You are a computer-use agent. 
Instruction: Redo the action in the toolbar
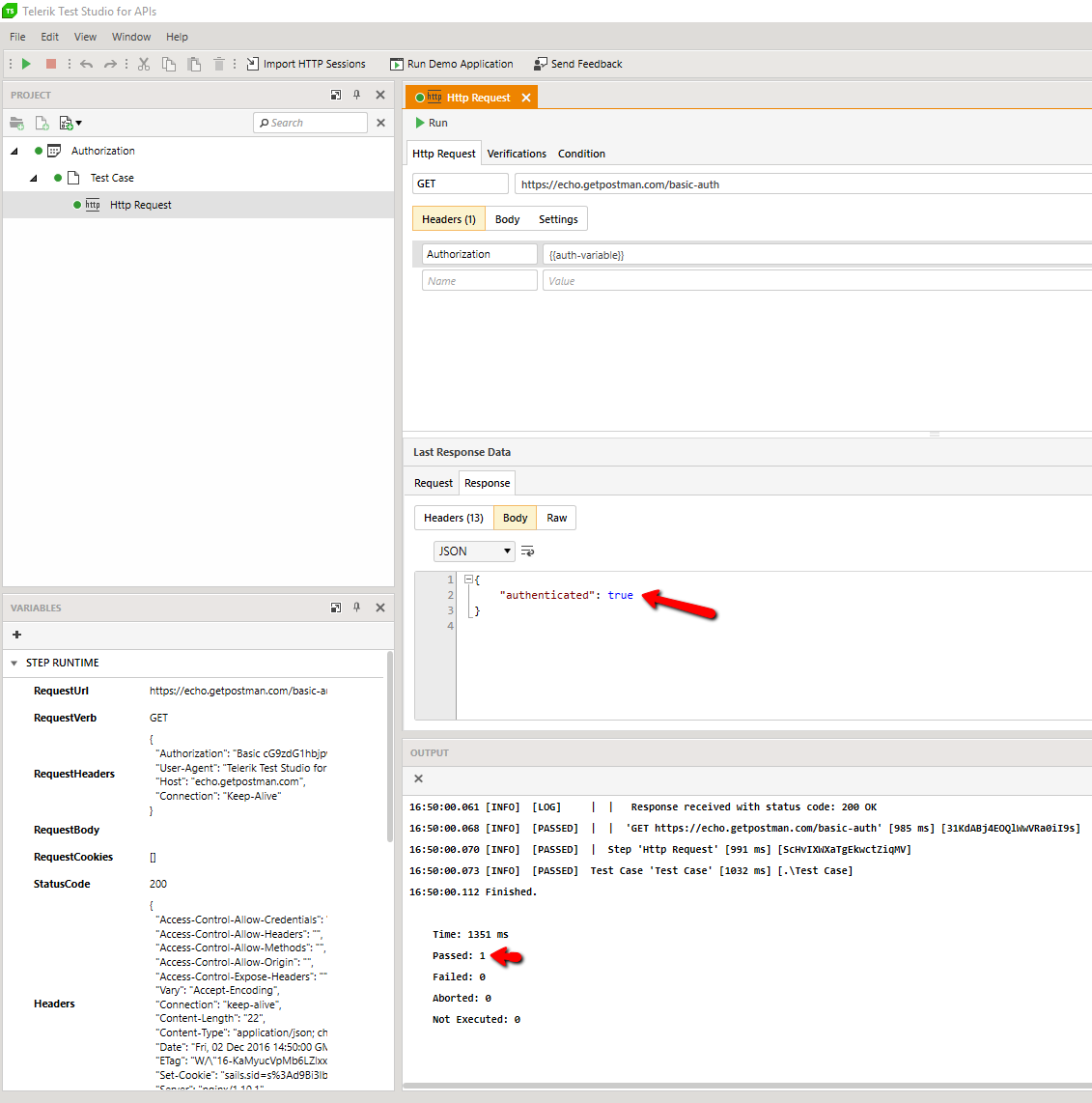(110, 64)
